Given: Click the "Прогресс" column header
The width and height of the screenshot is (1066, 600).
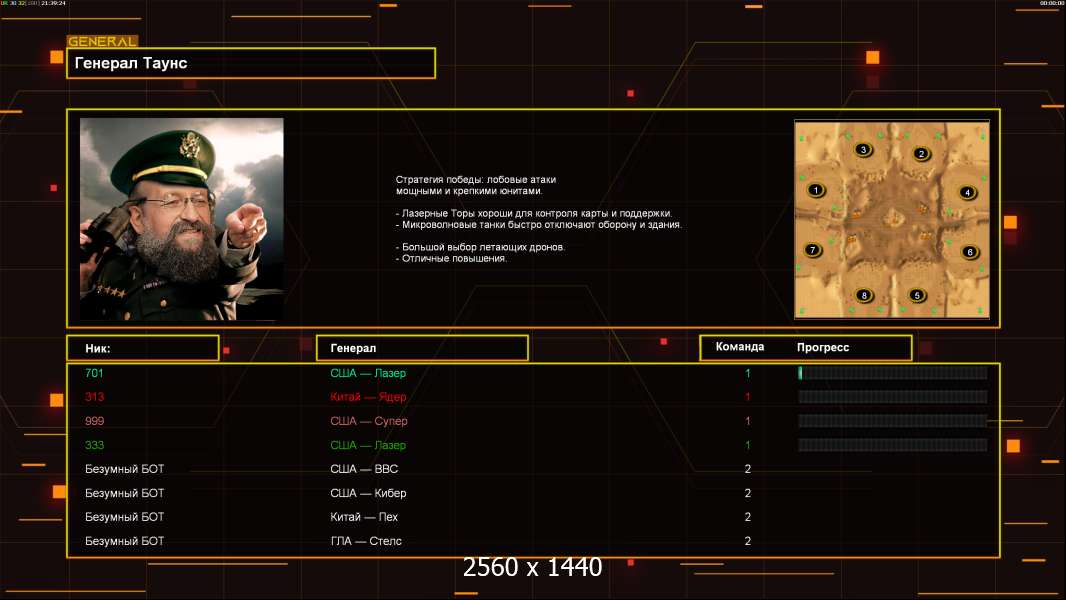Looking at the screenshot, I should (x=823, y=347).
